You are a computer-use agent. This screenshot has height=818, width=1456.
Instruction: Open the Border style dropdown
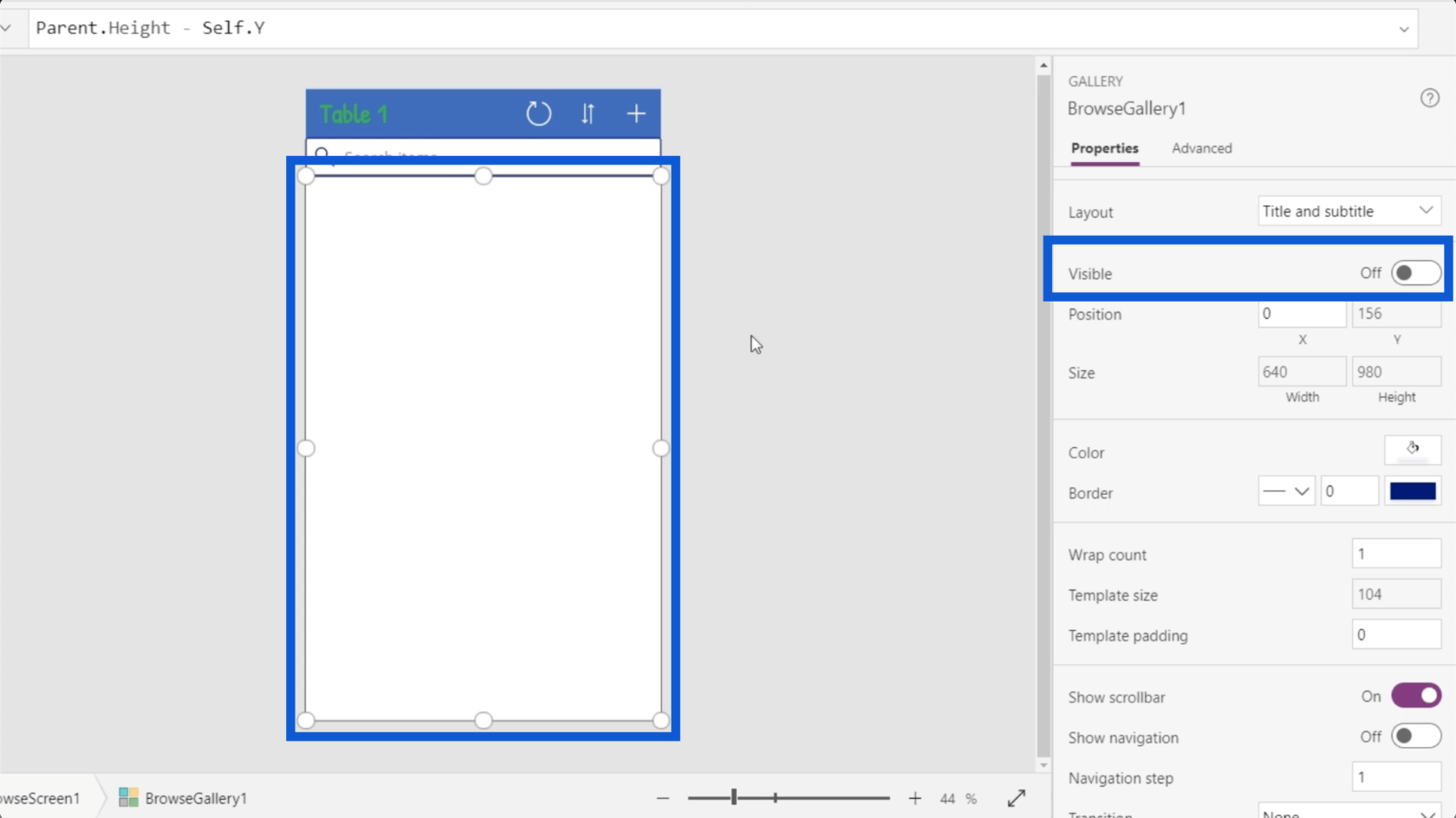click(1286, 491)
